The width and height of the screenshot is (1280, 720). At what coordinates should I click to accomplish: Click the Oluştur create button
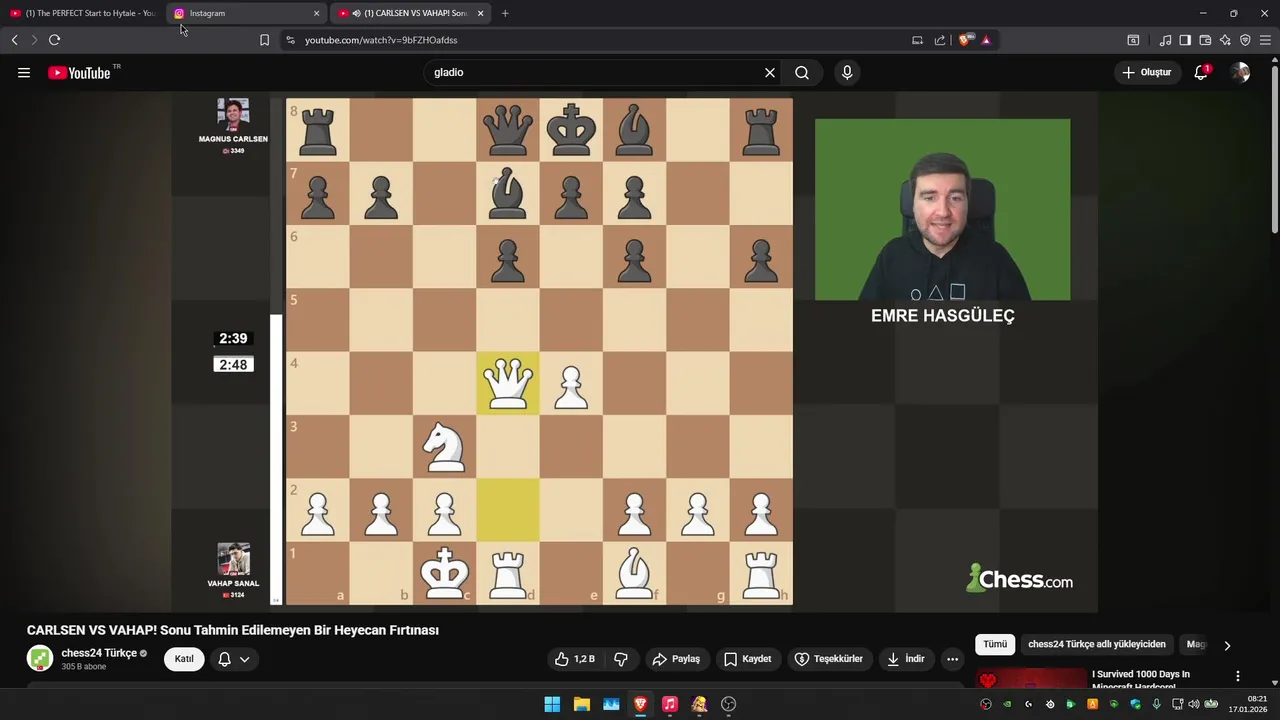[1146, 73]
